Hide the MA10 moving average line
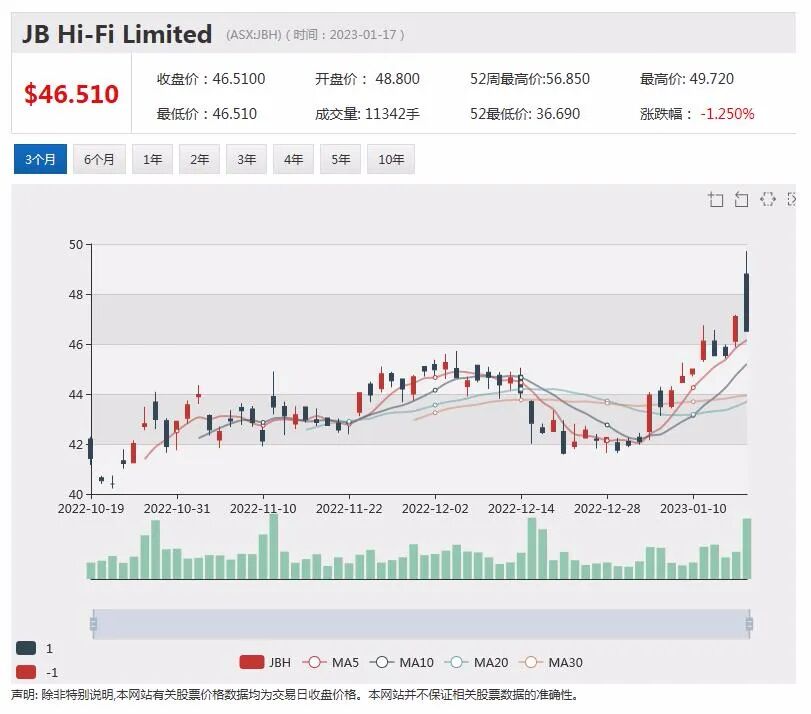This screenshot has width=811, height=714. 401,662
